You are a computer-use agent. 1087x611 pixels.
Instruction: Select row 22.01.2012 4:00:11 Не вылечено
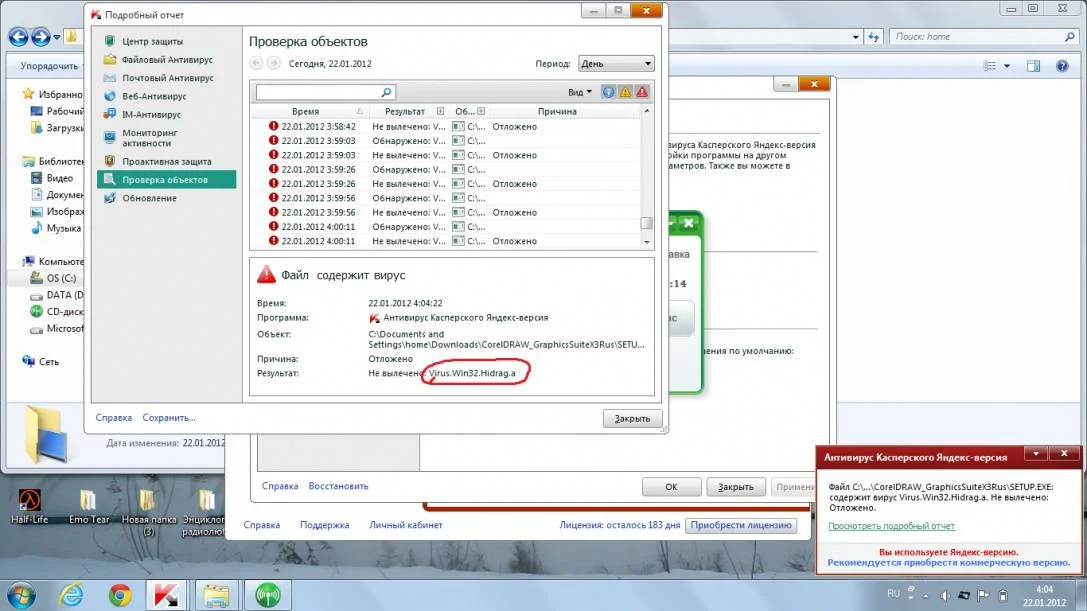(446, 241)
